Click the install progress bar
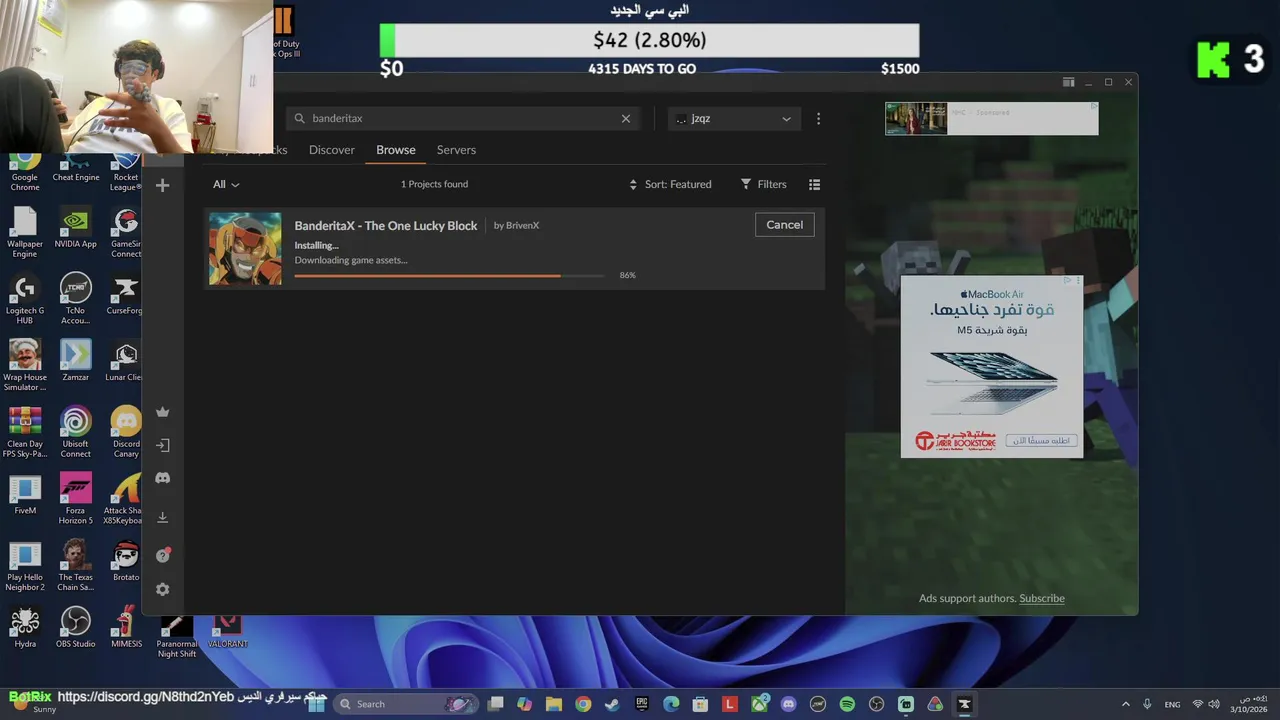Screen dimensions: 1280x720 450,275
